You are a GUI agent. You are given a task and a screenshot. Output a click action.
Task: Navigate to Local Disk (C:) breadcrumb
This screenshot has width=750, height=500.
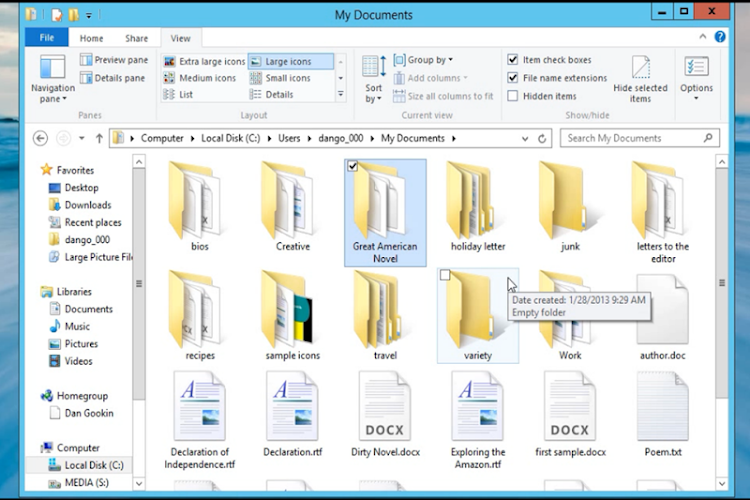click(x=231, y=138)
